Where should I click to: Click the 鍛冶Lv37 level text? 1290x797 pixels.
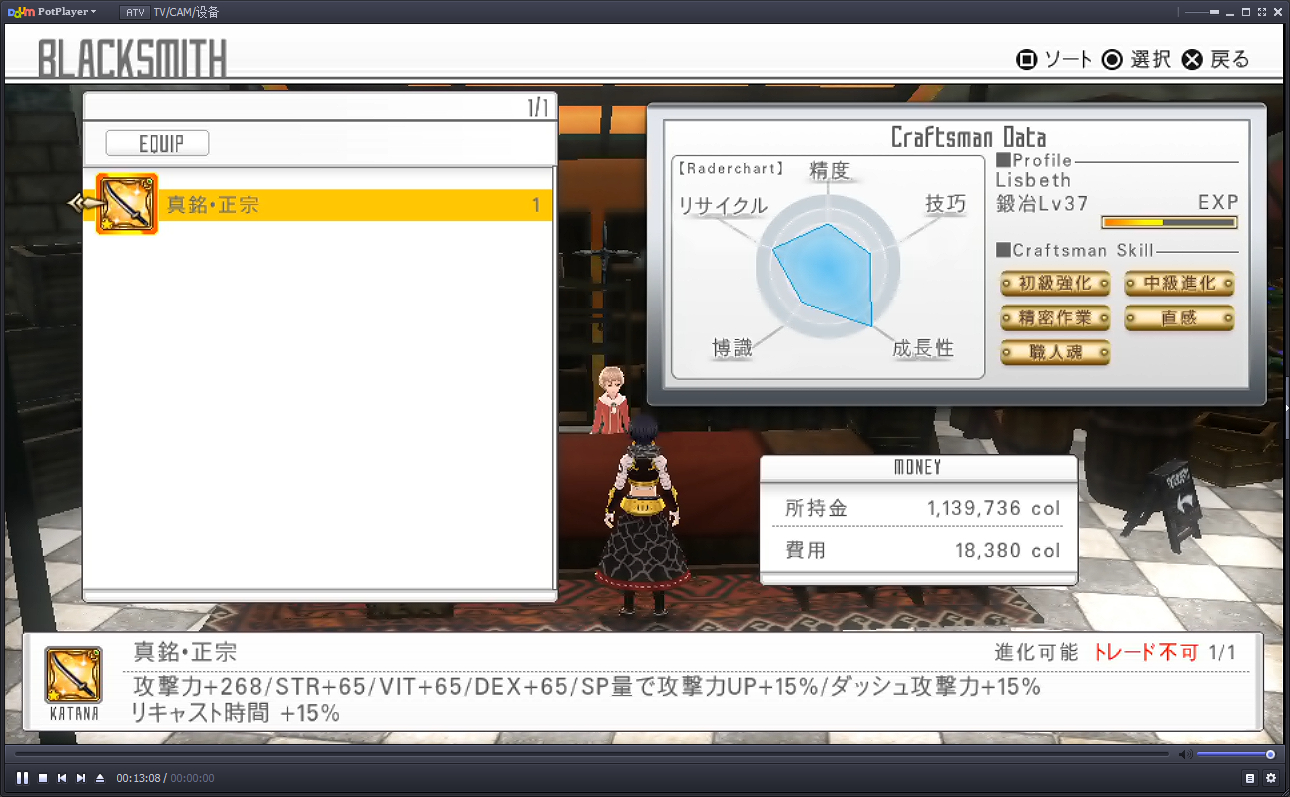tap(1043, 203)
